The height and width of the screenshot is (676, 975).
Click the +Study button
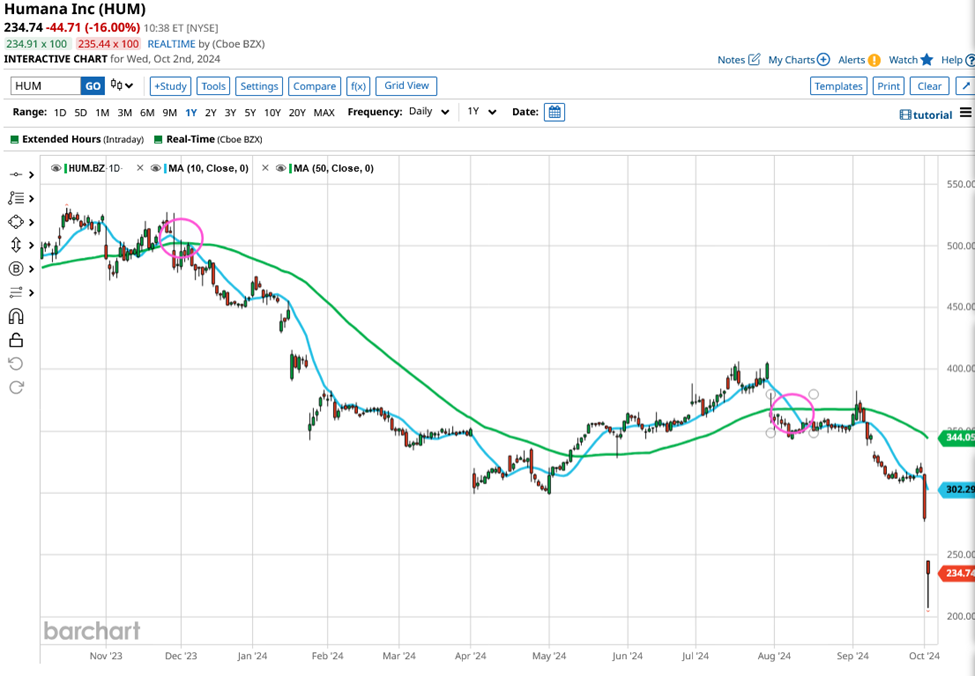(x=169, y=86)
